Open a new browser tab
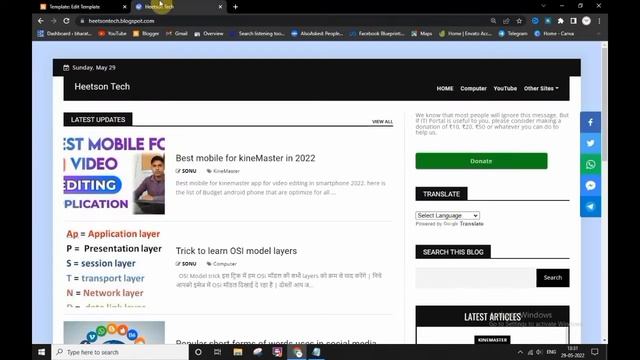This screenshot has height=360, width=640. (236, 7)
